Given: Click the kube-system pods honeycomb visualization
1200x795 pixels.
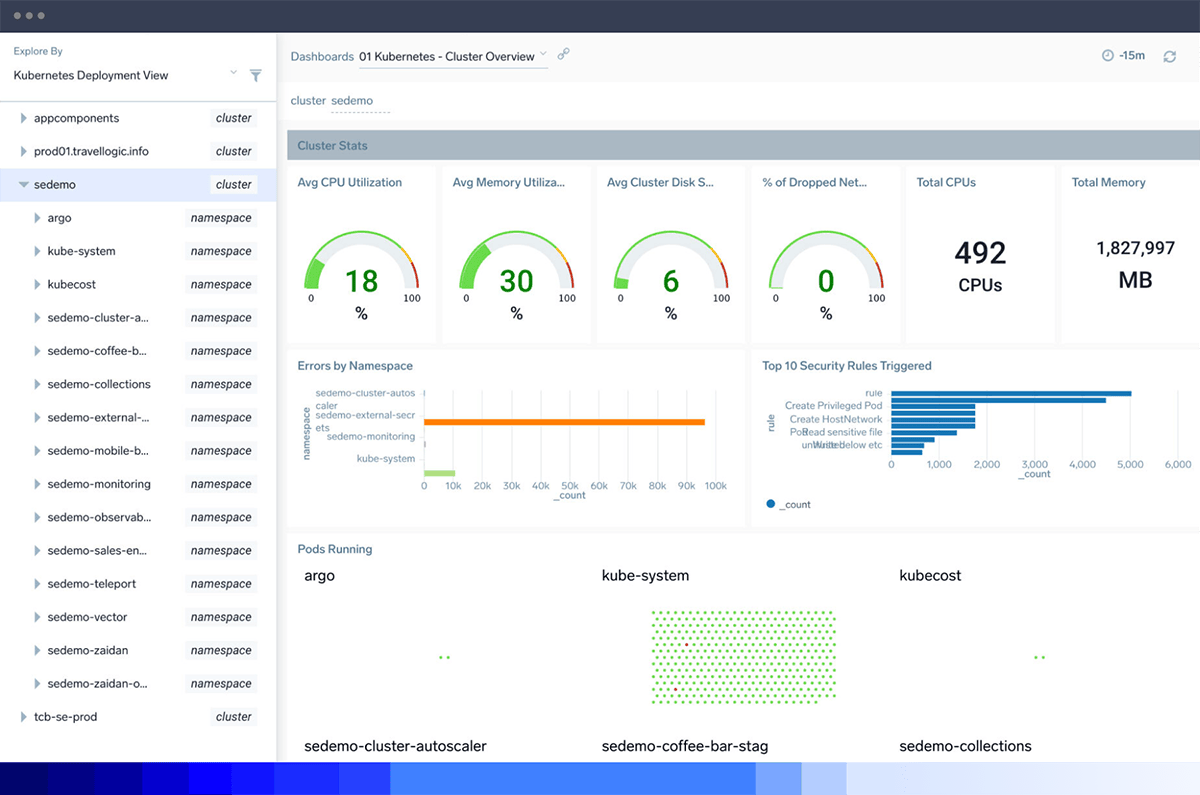Looking at the screenshot, I should 742,657.
